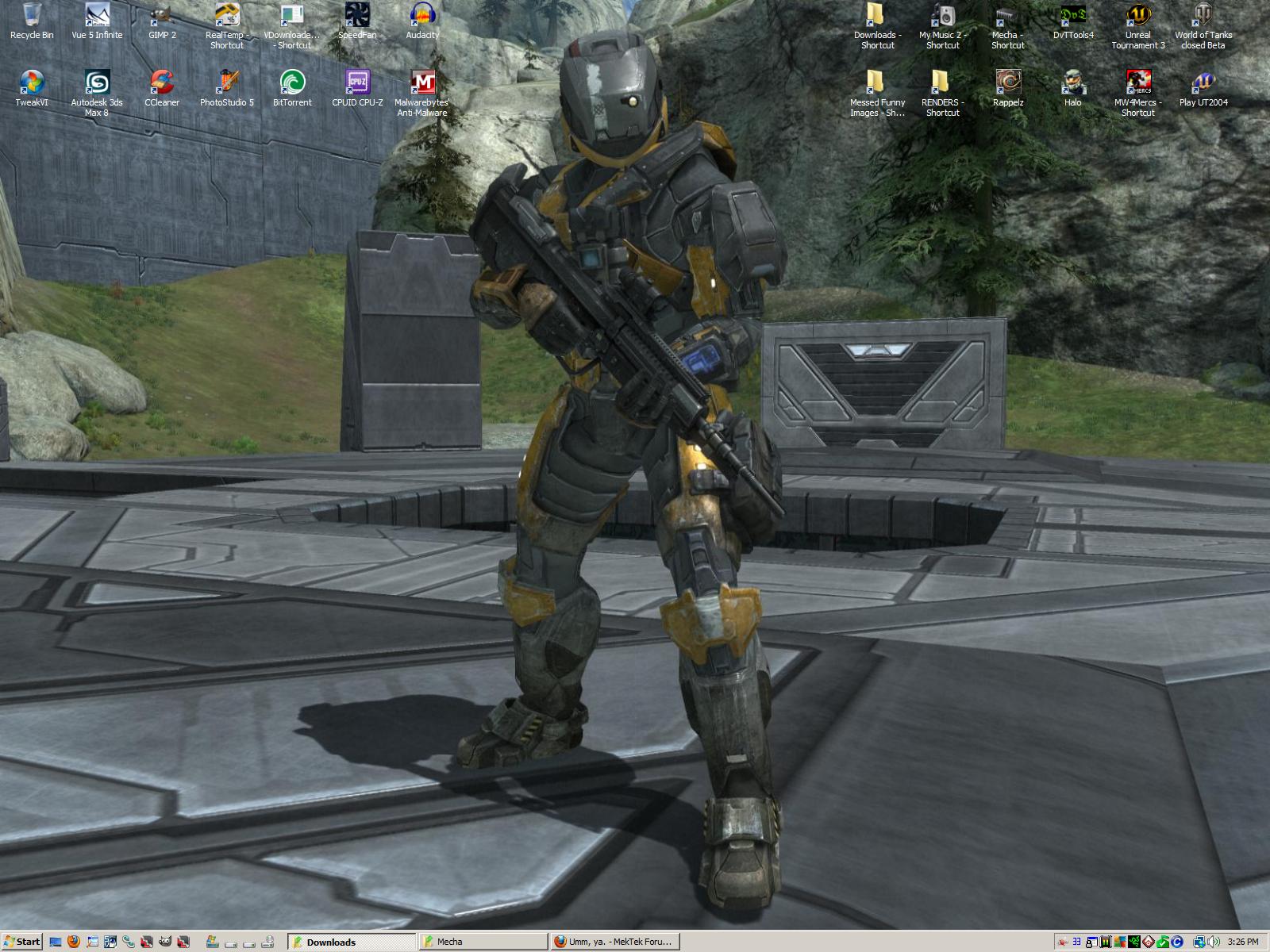
Task: Switch to the MekTek Forum Firefox window
Action: [x=614, y=942]
